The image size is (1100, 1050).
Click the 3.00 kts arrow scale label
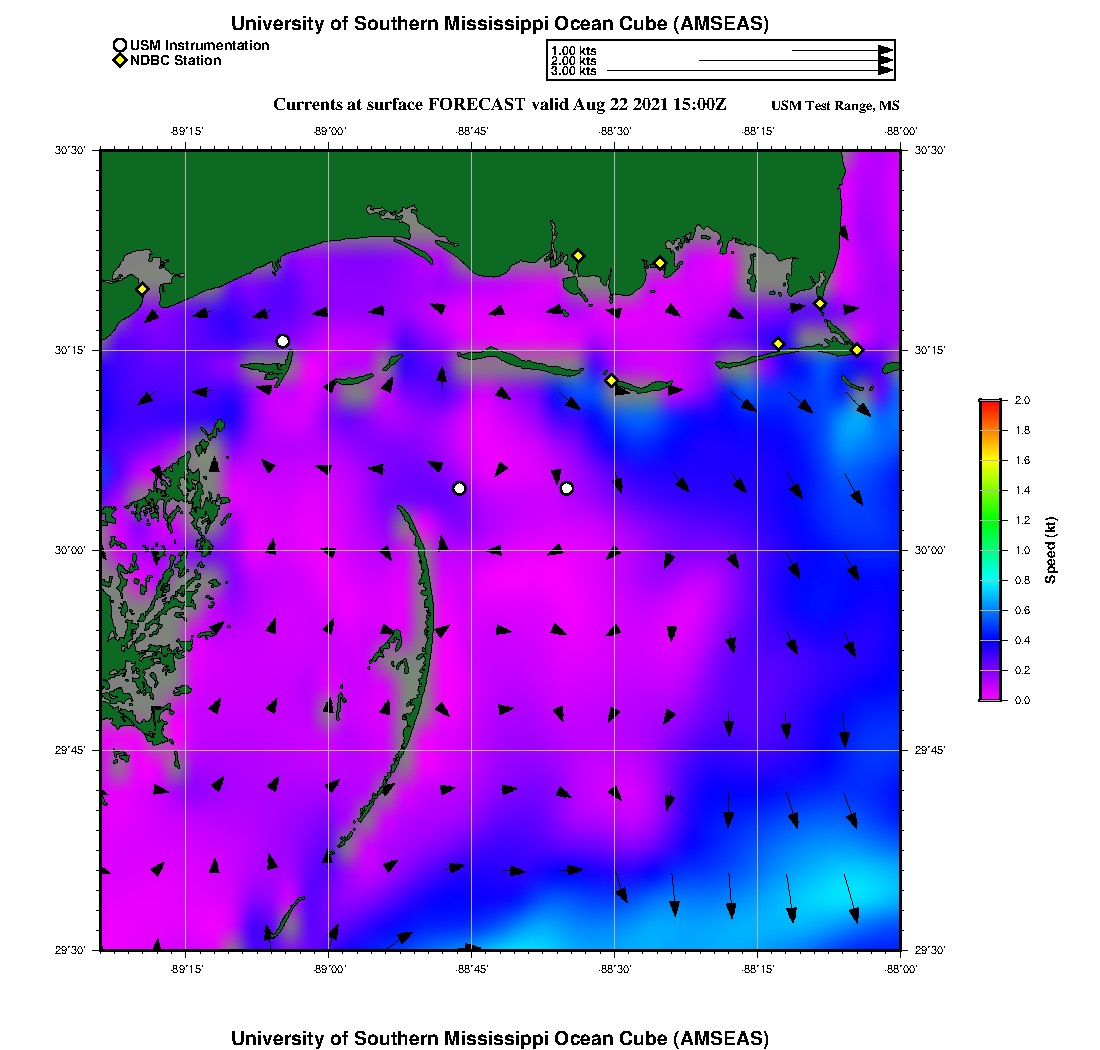pos(573,71)
